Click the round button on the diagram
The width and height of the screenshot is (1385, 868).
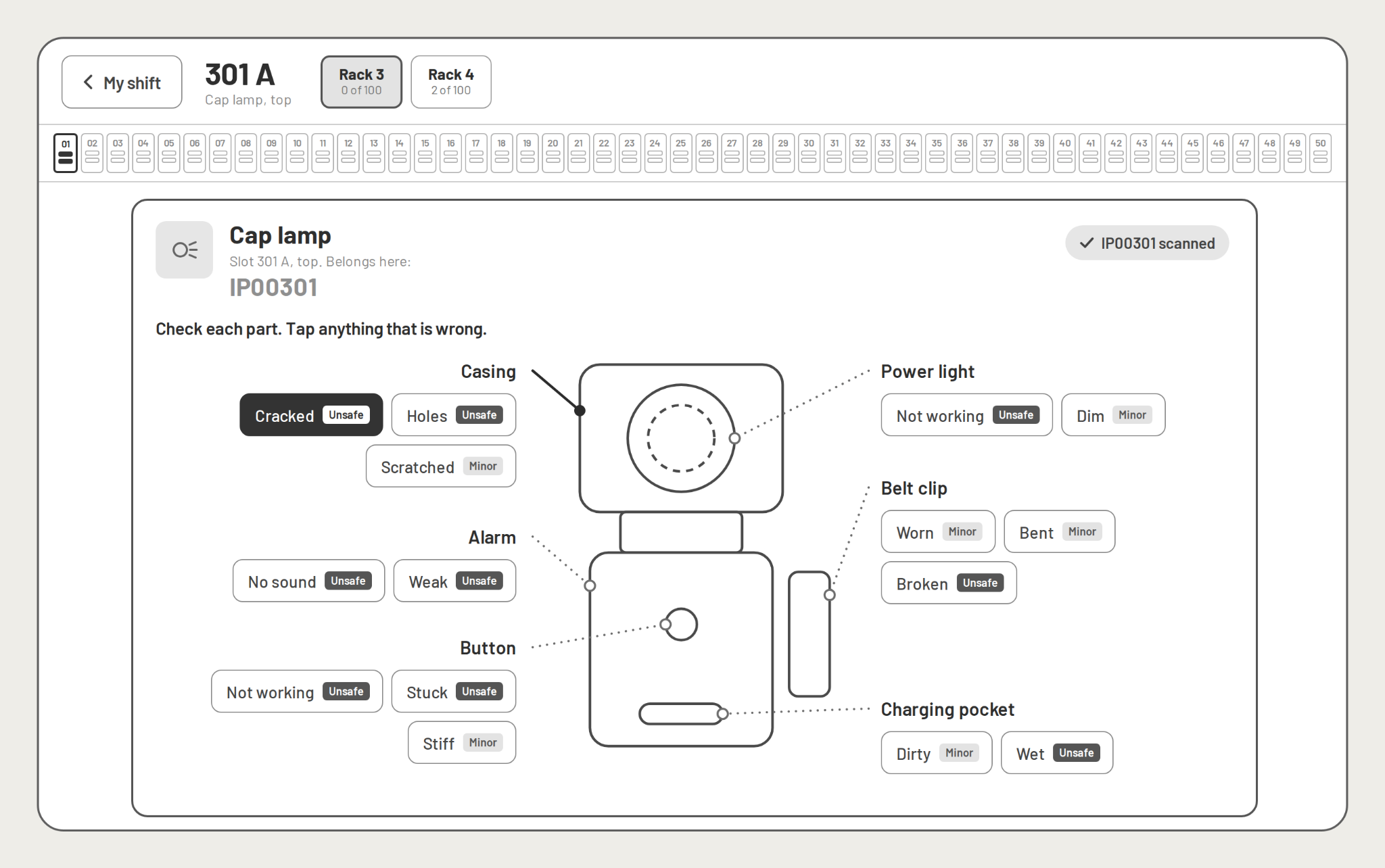[x=680, y=624]
